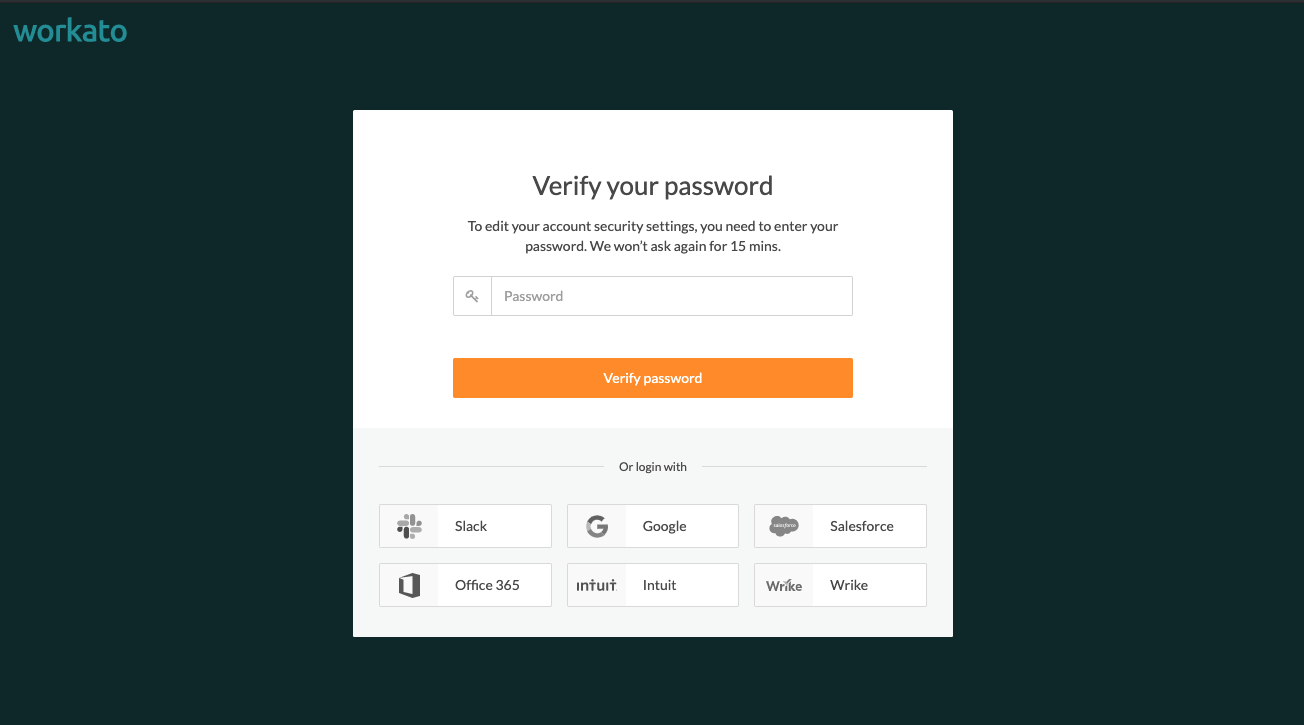The width and height of the screenshot is (1304, 725).
Task: Sign in using Office 365
Action: (465, 584)
